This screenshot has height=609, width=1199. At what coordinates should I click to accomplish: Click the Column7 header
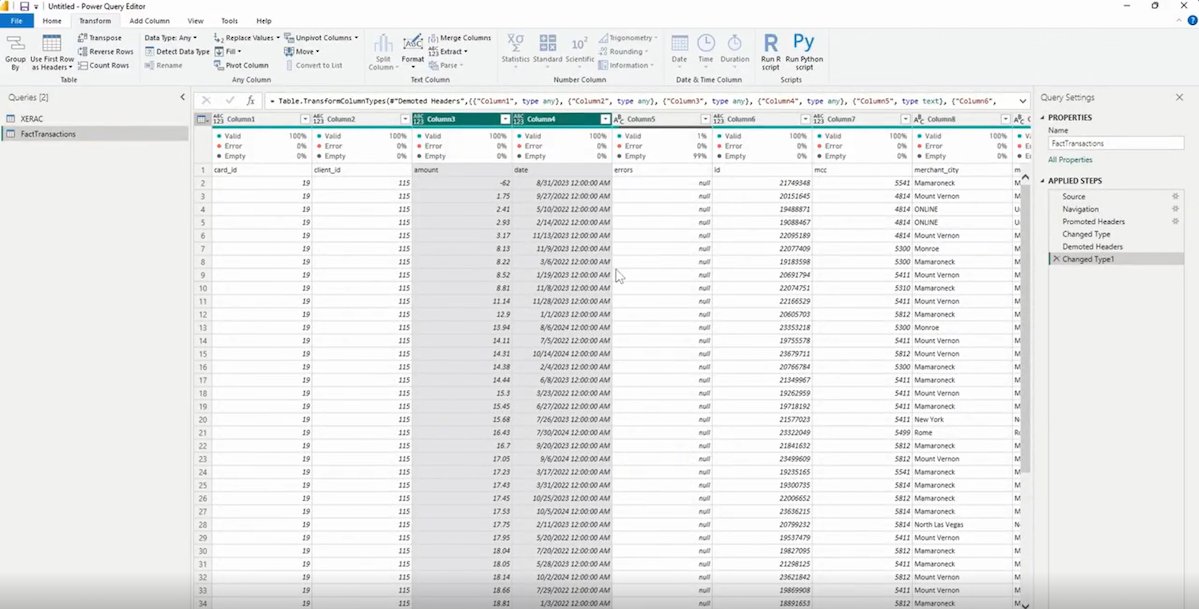tap(861, 119)
